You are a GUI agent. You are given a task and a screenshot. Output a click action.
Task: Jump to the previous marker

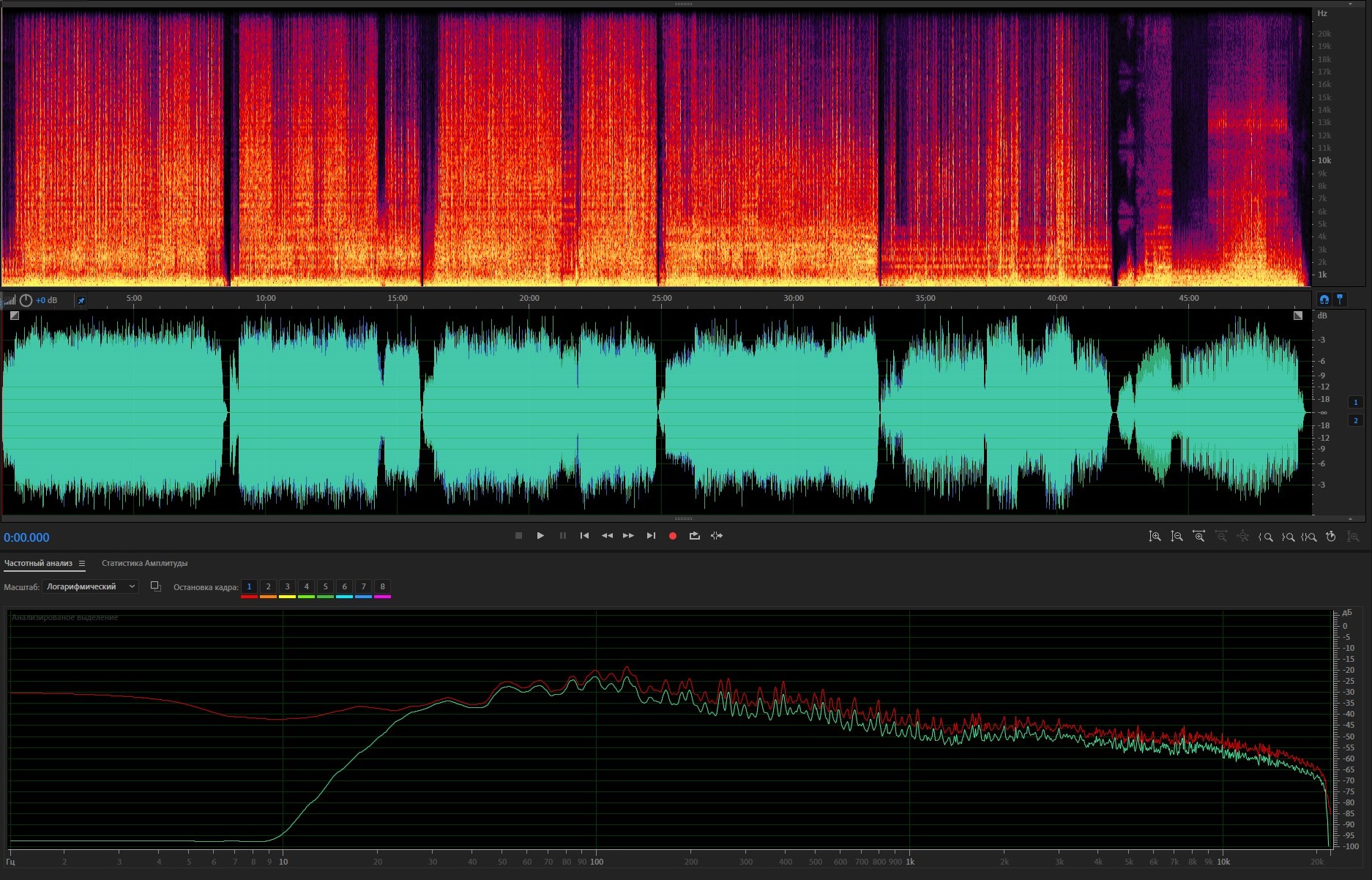coord(584,536)
